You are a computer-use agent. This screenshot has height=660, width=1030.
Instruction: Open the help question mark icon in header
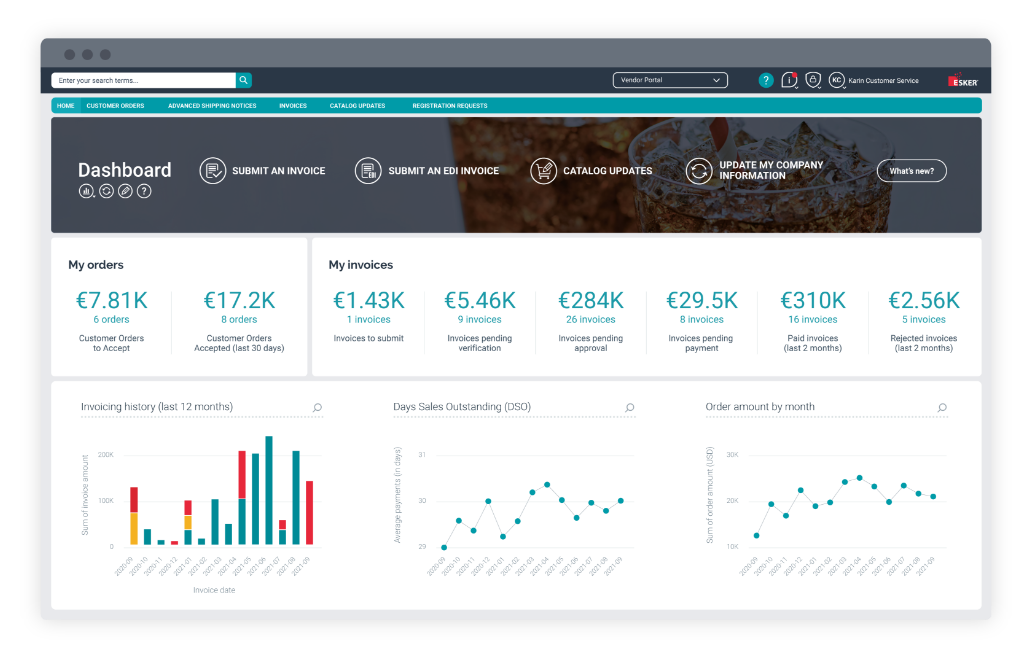coord(766,80)
